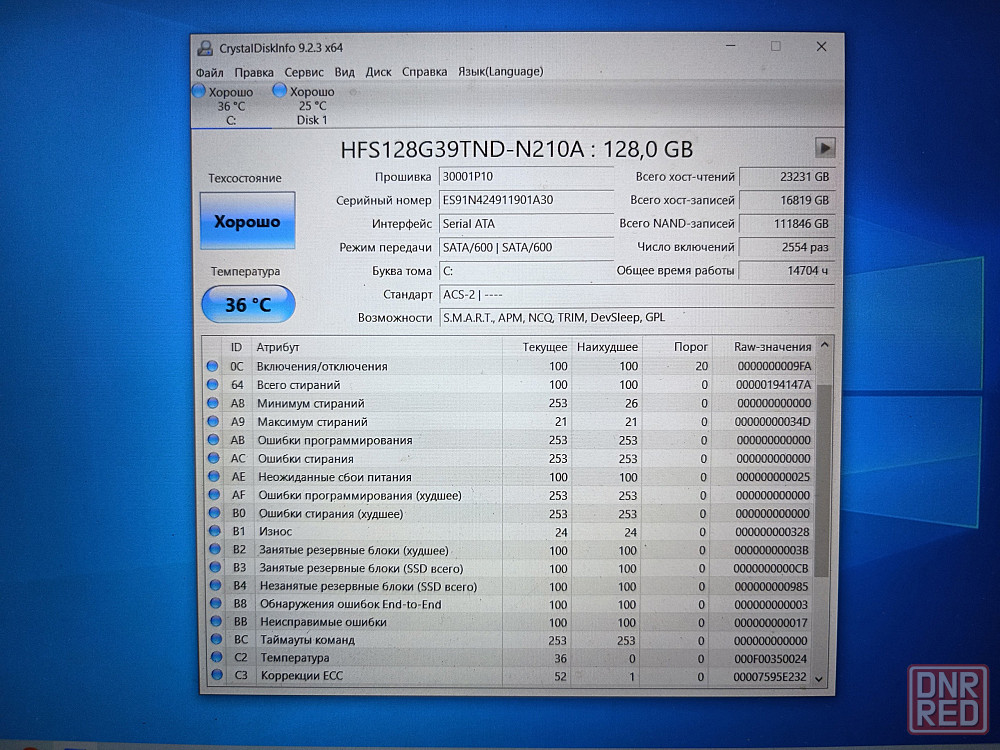
Task: Click status icon of row AB Ошибки программирования
Action: 213,440
